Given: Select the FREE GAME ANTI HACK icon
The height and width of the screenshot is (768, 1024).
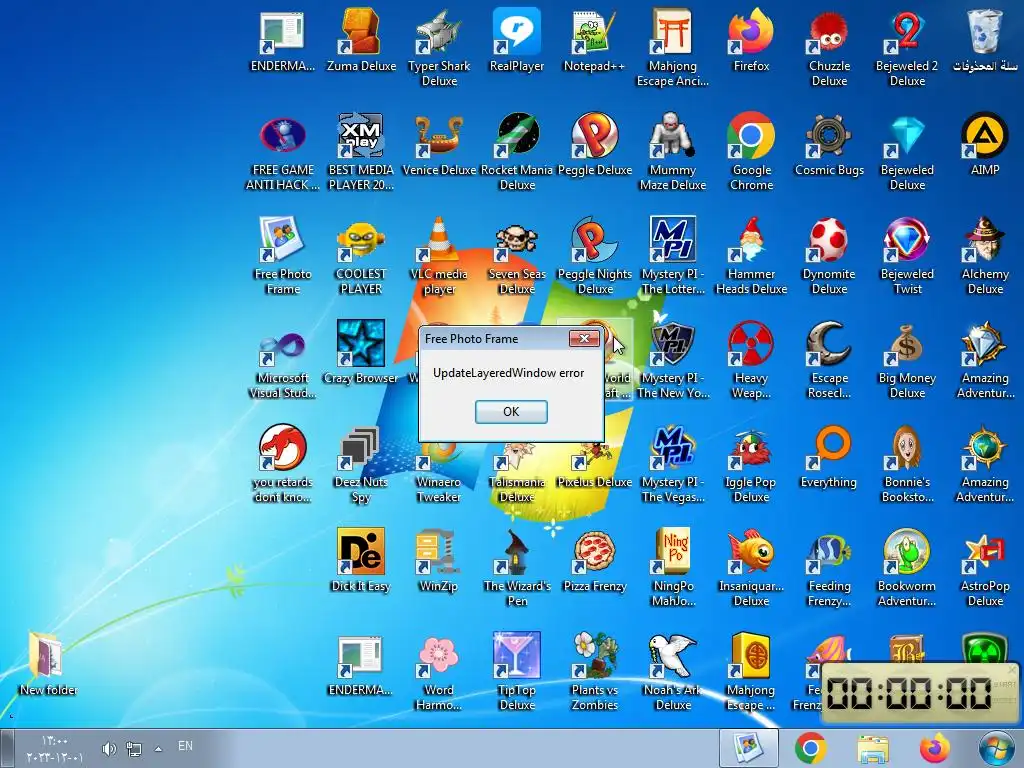Looking at the screenshot, I should pyautogui.click(x=283, y=152).
